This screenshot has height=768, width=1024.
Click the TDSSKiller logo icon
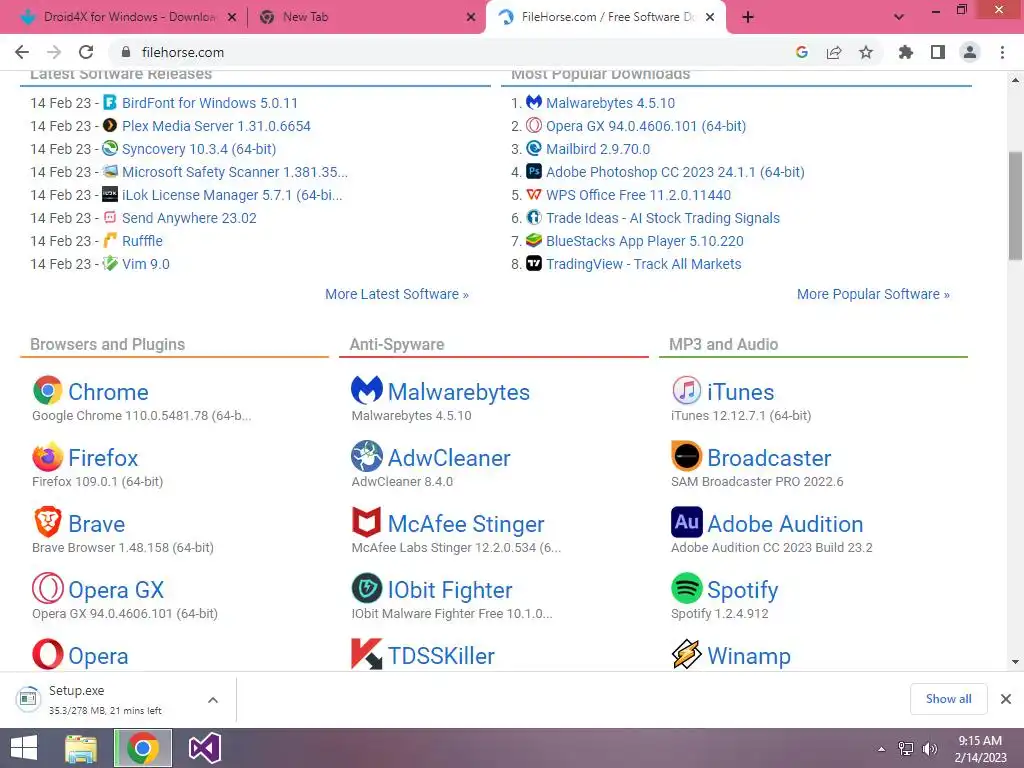[x=366, y=654]
